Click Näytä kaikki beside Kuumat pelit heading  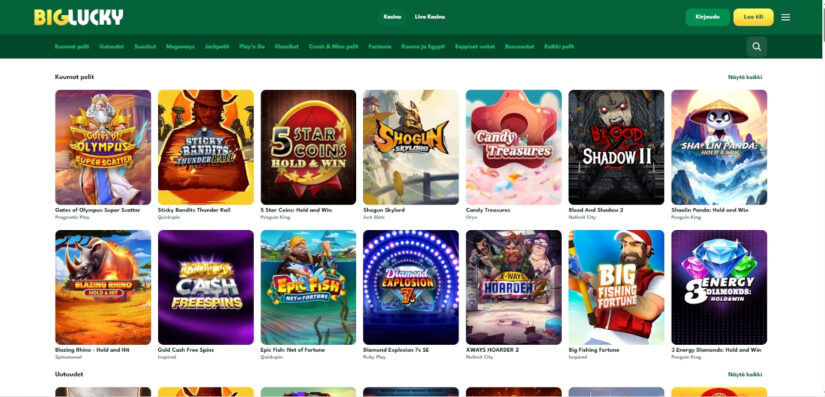[745, 77]
